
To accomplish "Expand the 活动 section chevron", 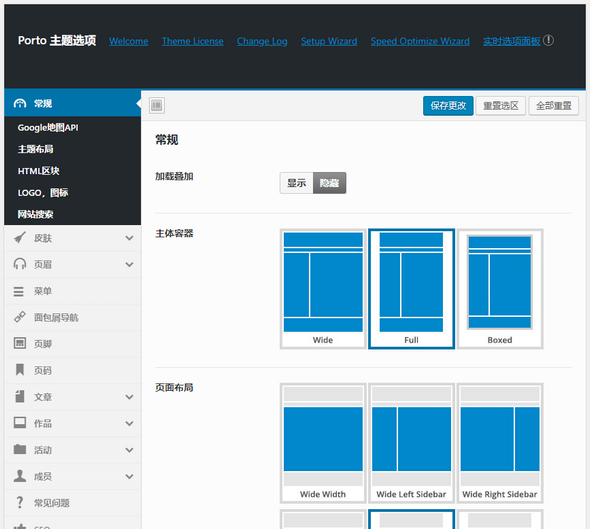I will point(129,449).
